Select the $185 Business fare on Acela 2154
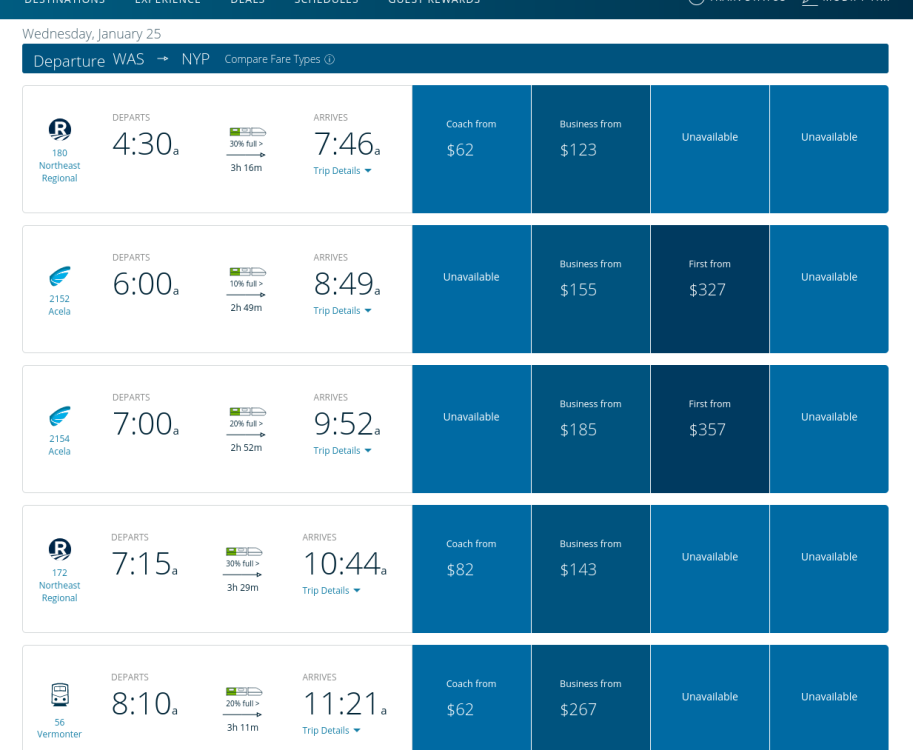The width and height of the screenshot is (913, 750). [590, 429]
